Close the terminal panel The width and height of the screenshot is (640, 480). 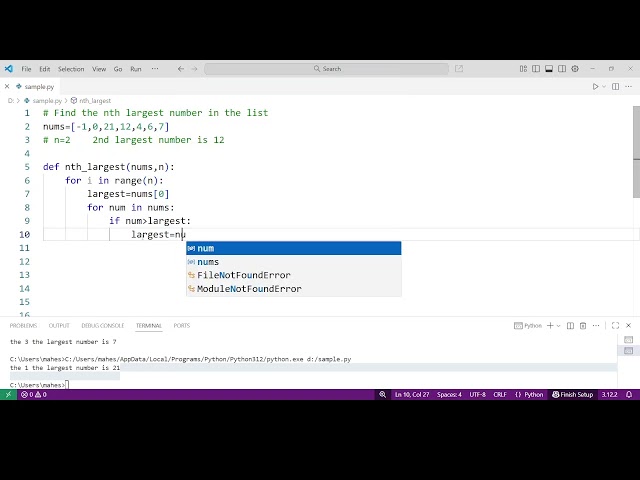point(629,325)
